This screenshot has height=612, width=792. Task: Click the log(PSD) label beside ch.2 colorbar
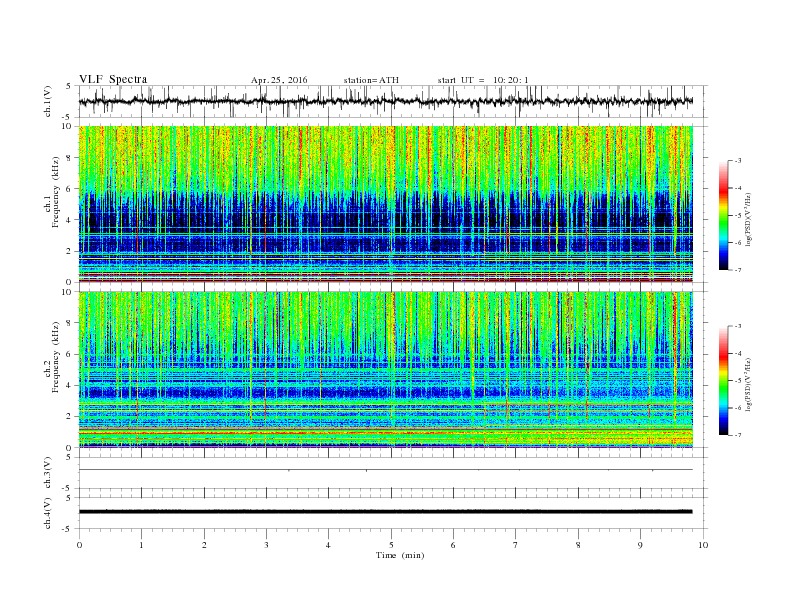point(749,384)
